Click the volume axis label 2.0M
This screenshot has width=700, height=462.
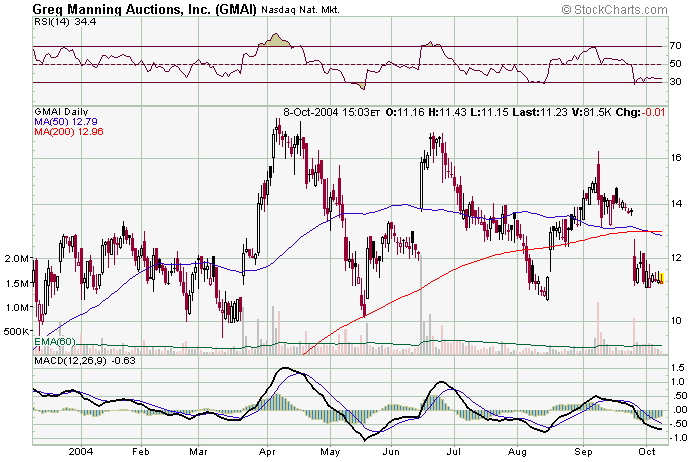tap(18, 258)
